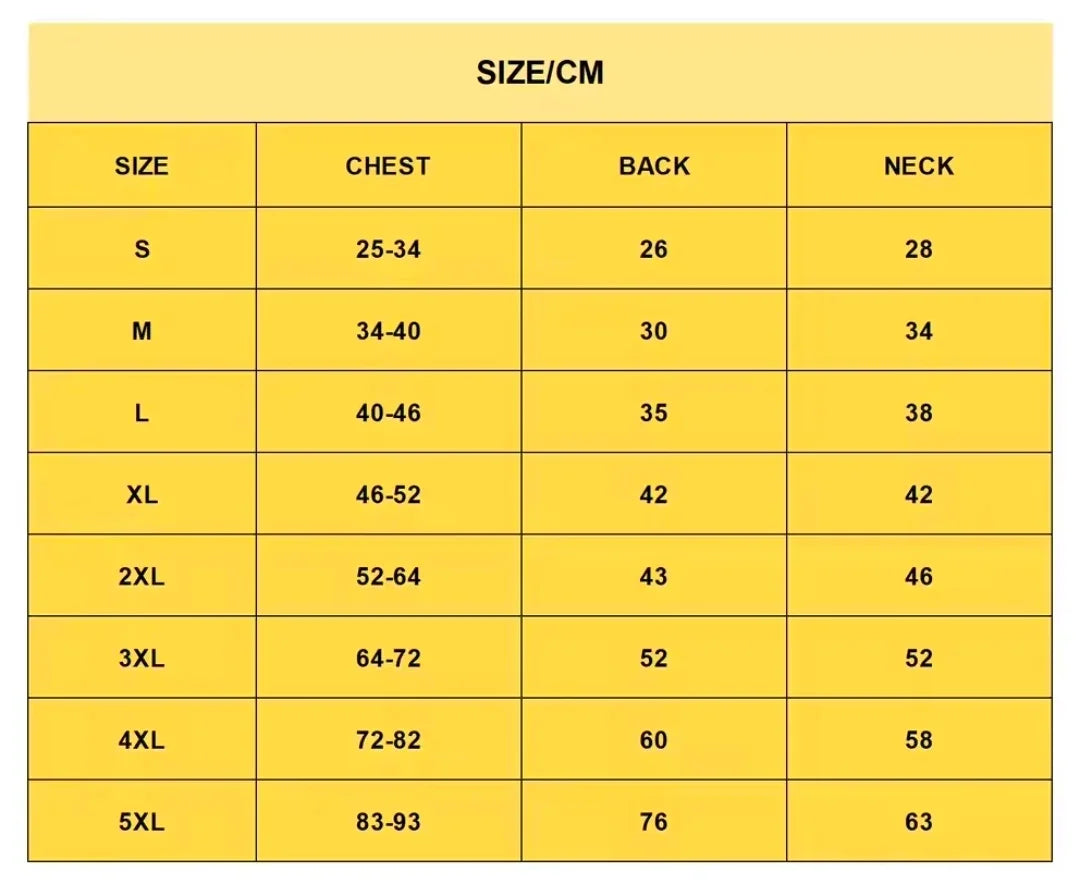
Task: Select the NECK column header
Action: pos(919,166)
